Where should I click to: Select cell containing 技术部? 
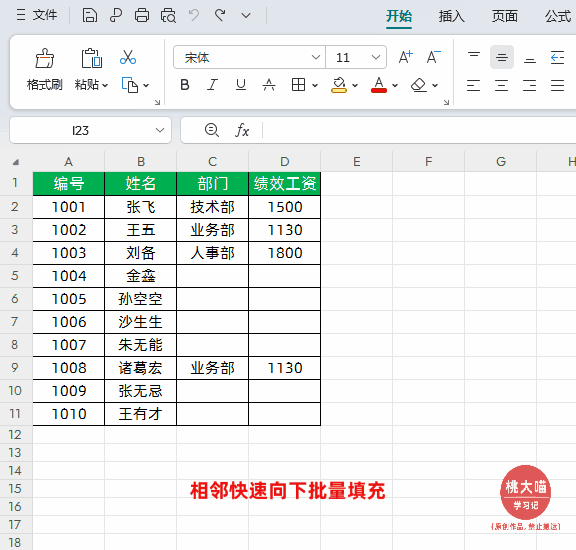pos(212,207)
